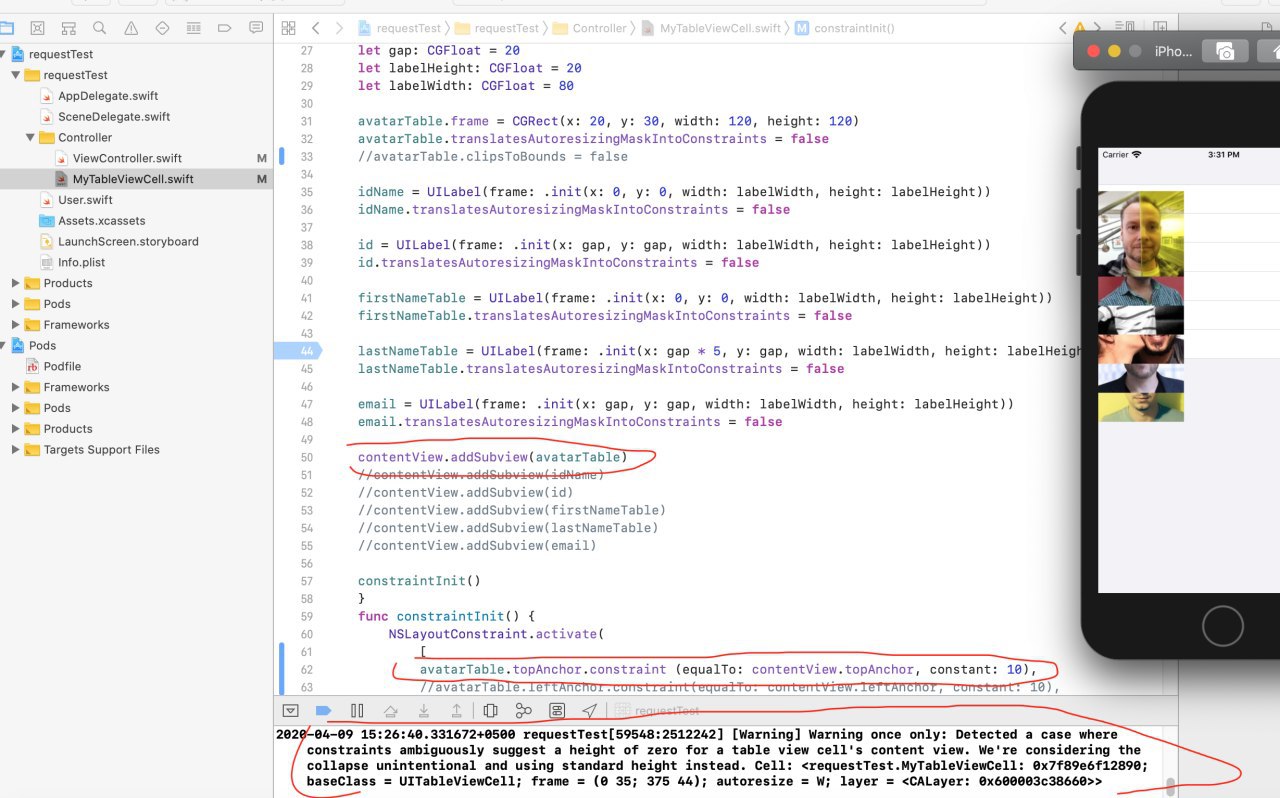The image size is (1280, 798).
Task: Click Controller in jump bar
Action: pyautogui.click(x=590, y=28)
